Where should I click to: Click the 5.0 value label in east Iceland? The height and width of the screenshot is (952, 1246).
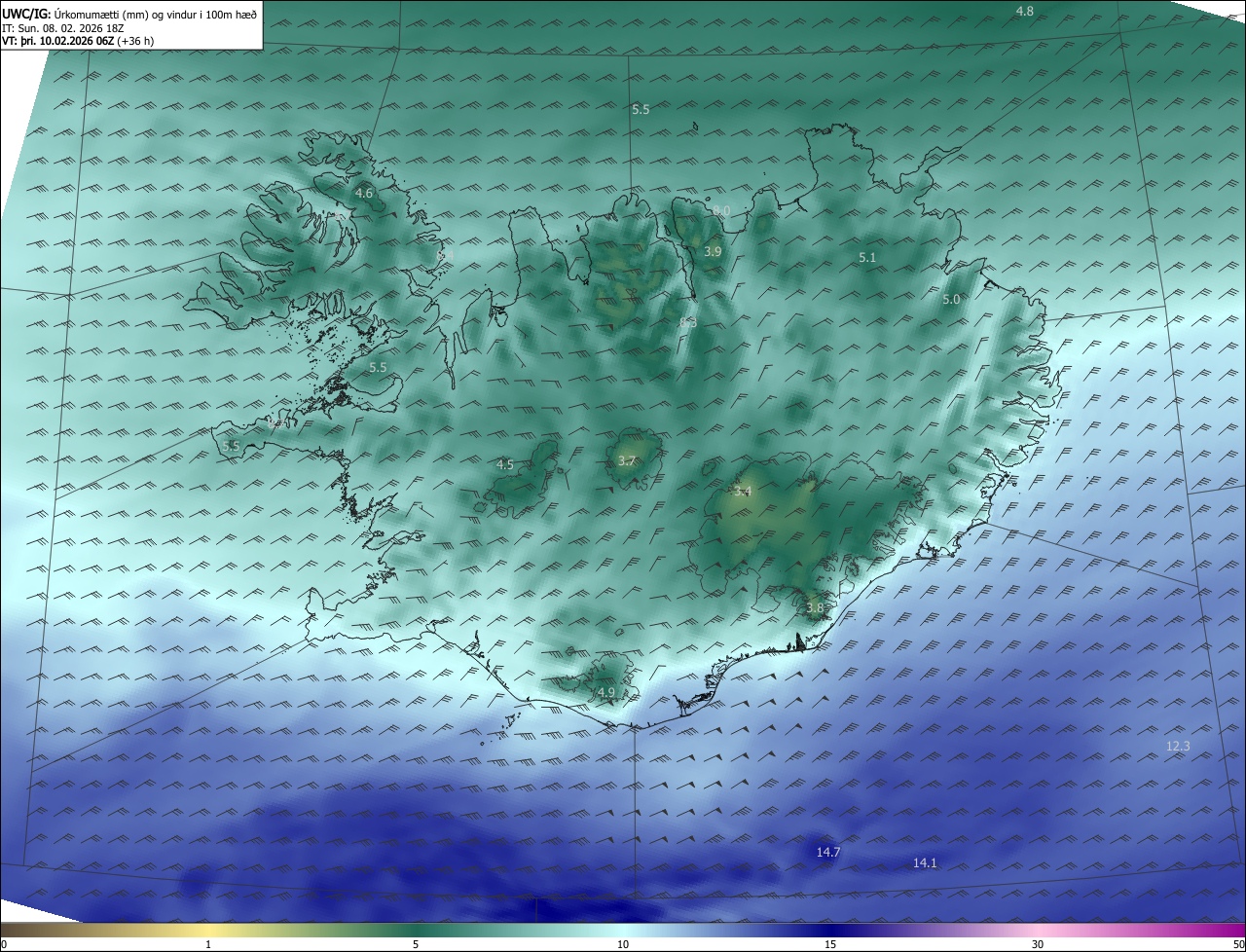[x=951, y=300]
